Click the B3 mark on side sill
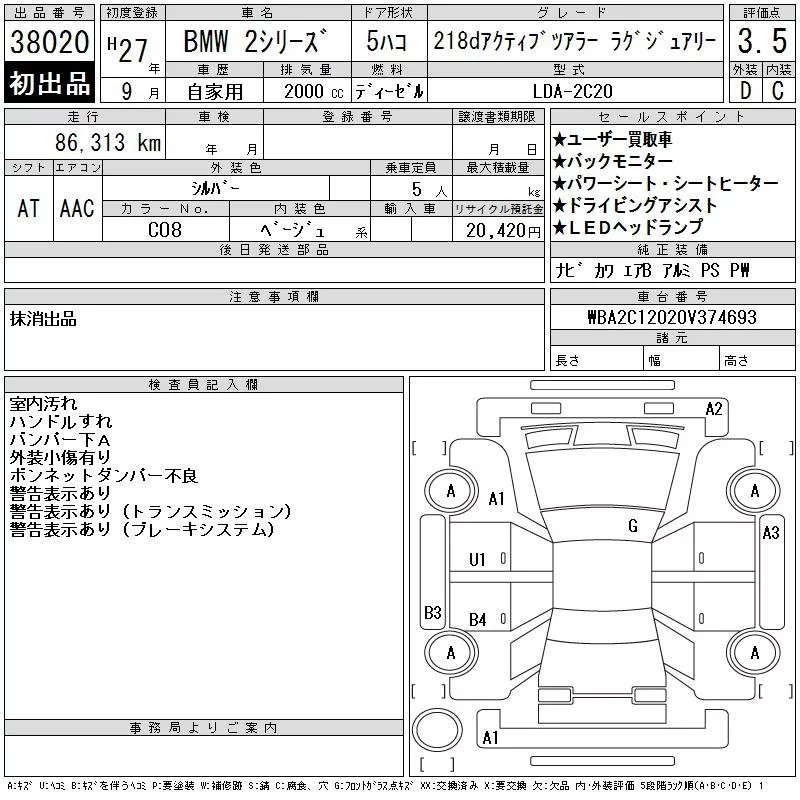Viewport: 800px width, 800px height. pyautogui.click(x=433, y=612)
